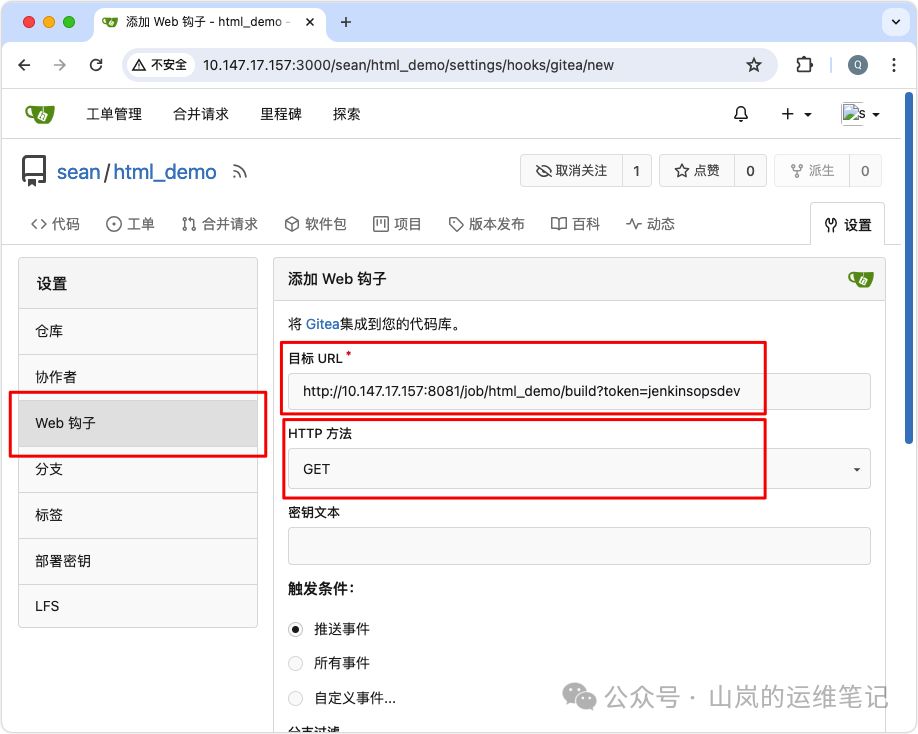Image resolution: width=918 pixels, height=734 pixels.
Task: Go back using the browser back arrow
Action: click(24, 64)
